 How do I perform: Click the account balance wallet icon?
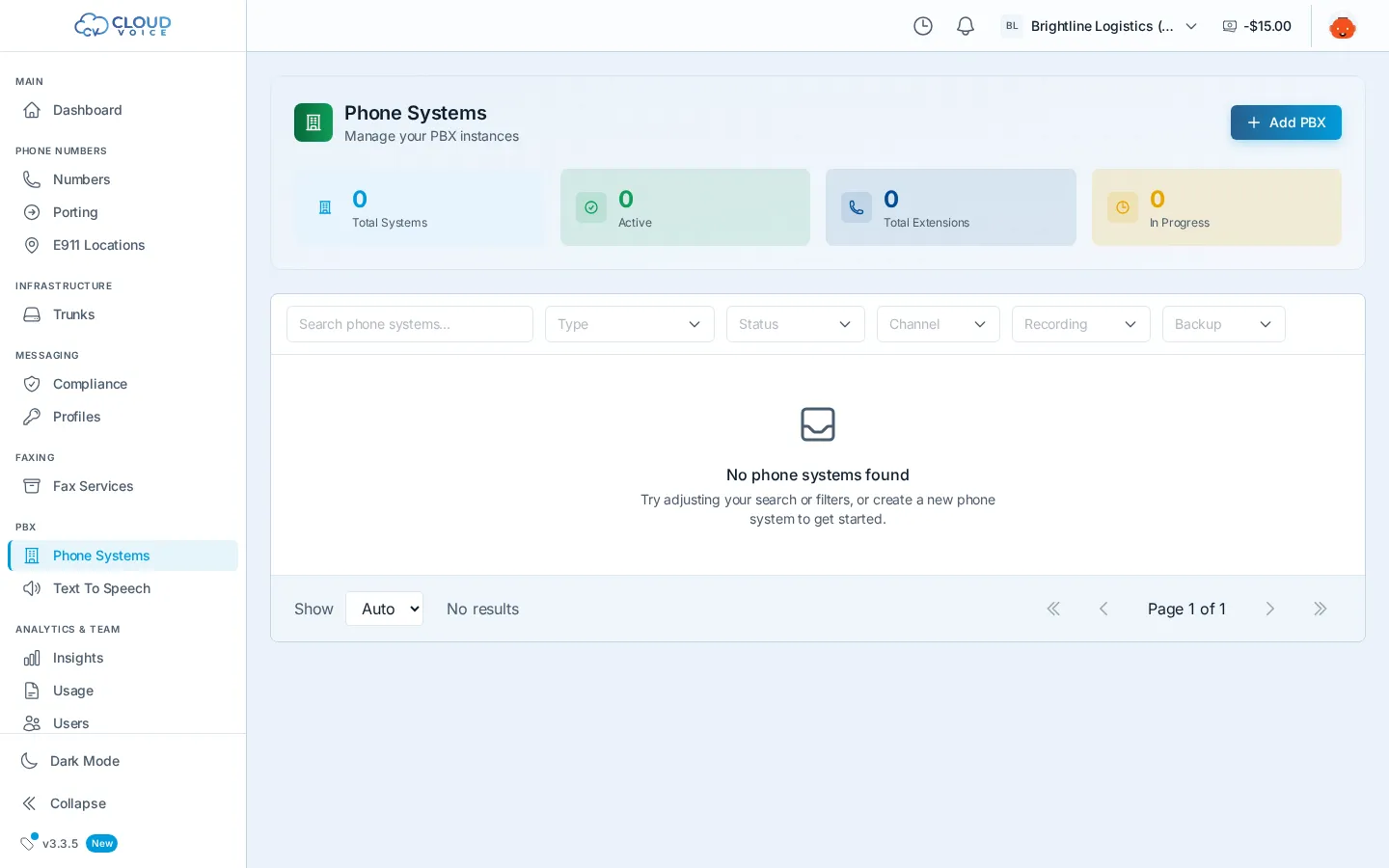(x=1230, y=26)
